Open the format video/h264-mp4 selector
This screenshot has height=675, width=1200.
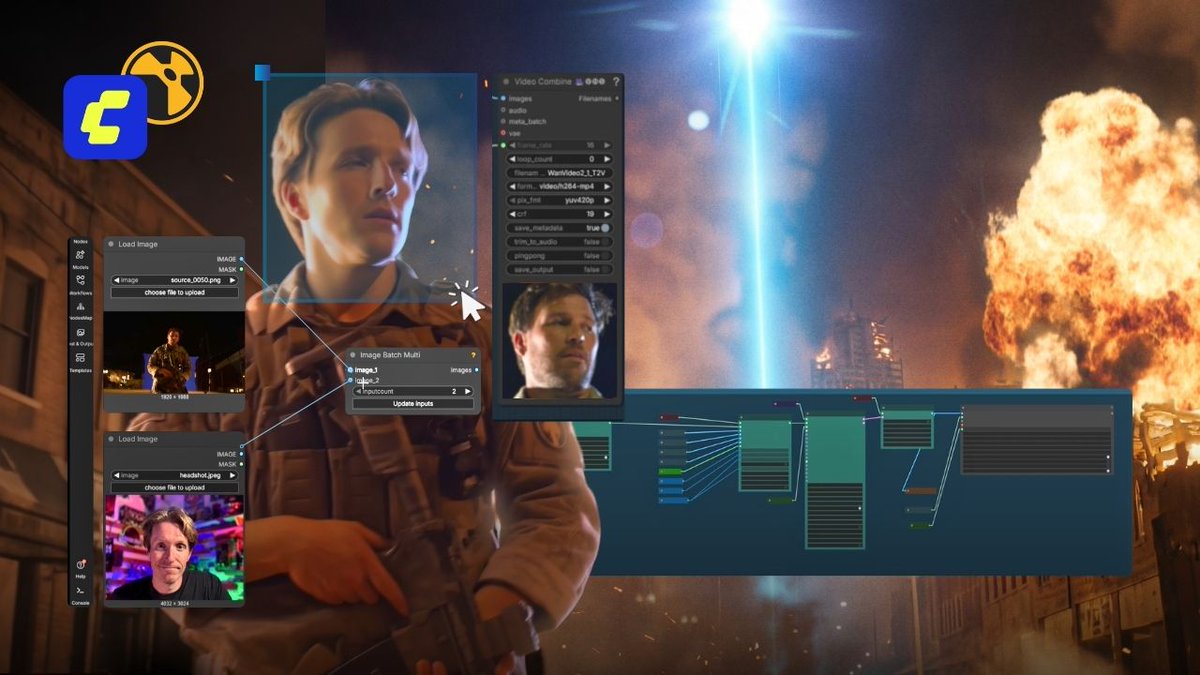pos(560,186)
